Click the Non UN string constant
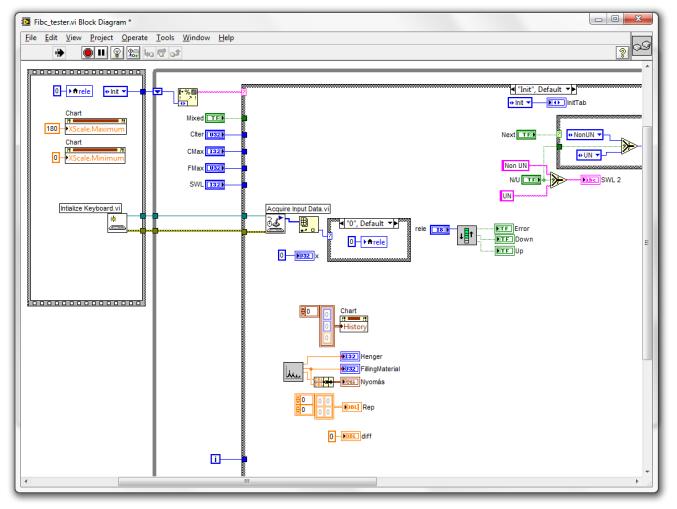Screen dimensions: 677x509 (516, 165)
